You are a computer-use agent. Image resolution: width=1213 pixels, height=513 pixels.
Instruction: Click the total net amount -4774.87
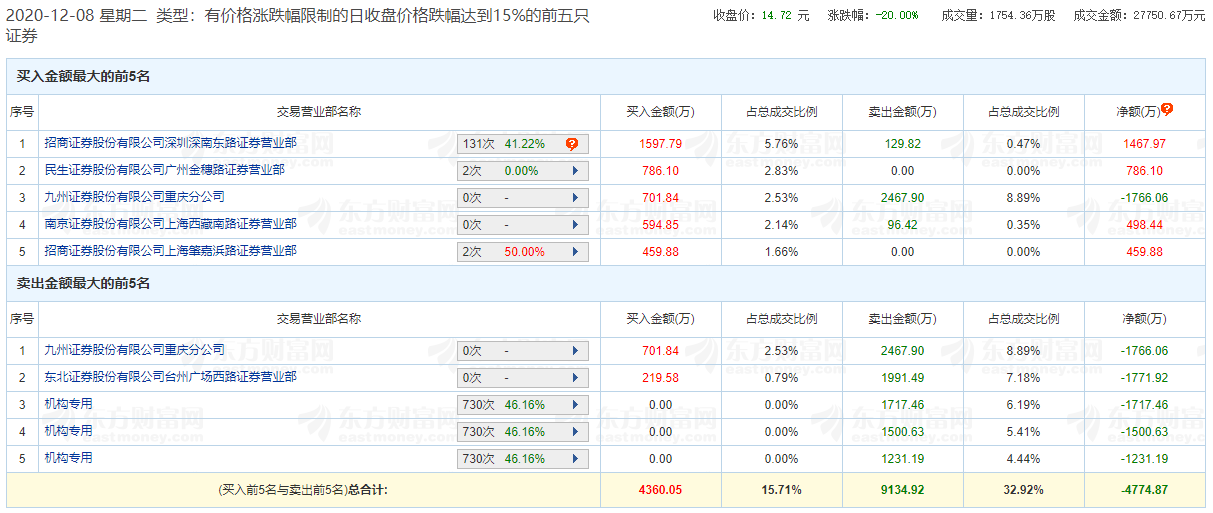(x=1146, y=490)
